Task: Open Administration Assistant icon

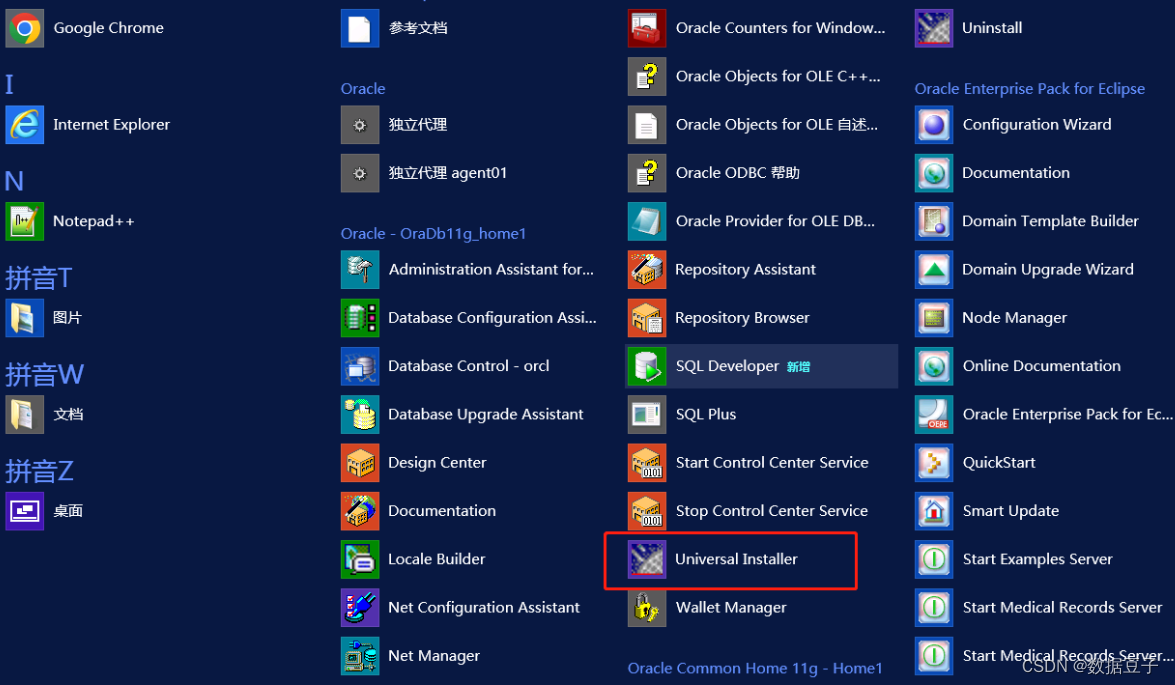Action: 360,270
